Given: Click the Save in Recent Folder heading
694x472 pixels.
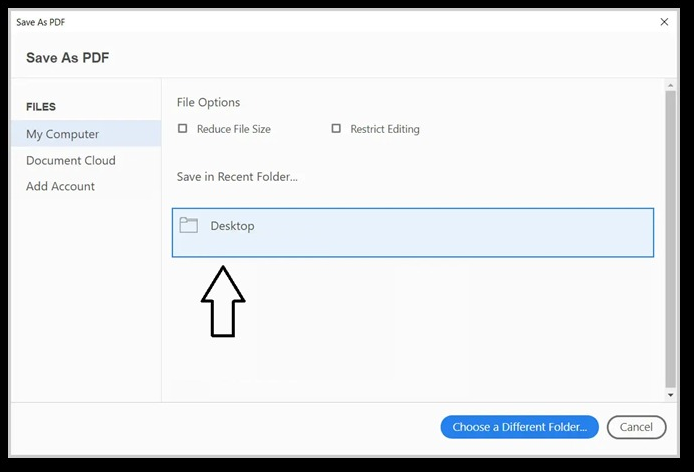Looking at the screenshot, I should pyautogui.click(x=237, y=177).
